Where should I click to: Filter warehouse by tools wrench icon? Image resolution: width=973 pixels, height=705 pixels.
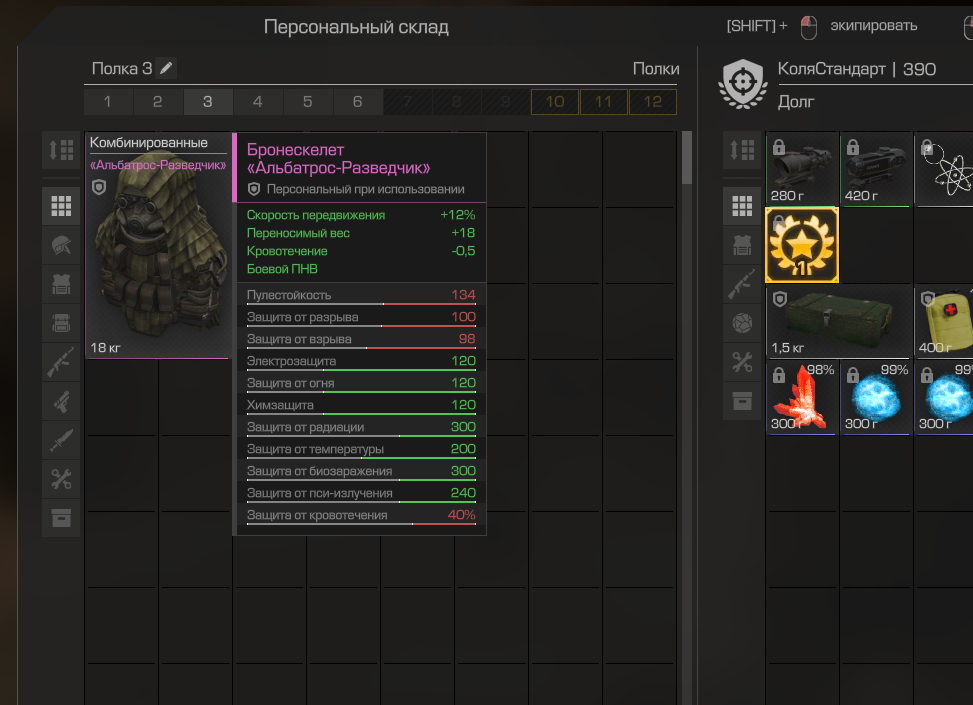click(x=61, y=479)
